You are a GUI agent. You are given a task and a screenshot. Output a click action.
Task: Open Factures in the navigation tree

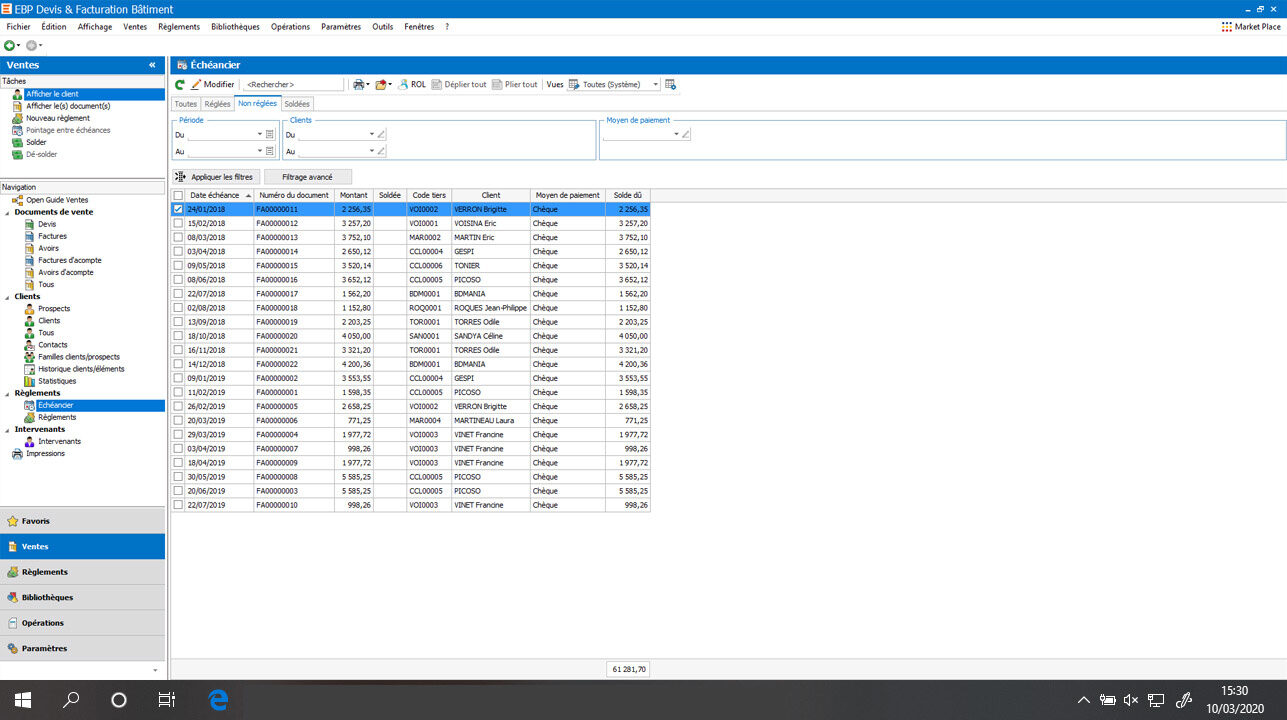[x=53, y=236]
